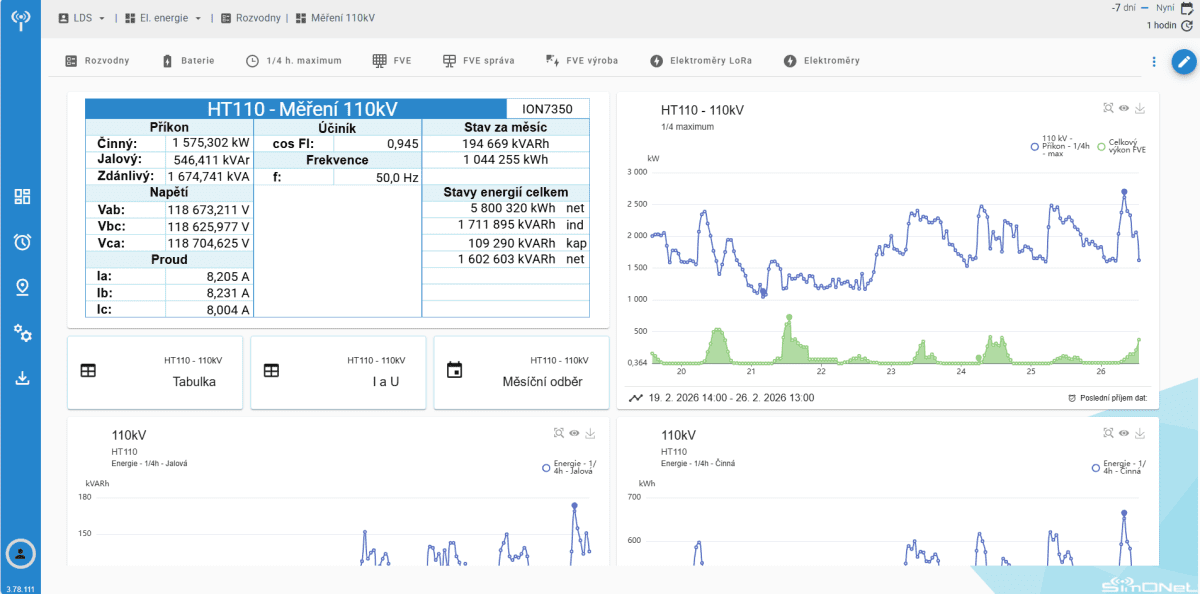
Task: Open the alarms clock icon in sidebar
Action: (22, 242)
